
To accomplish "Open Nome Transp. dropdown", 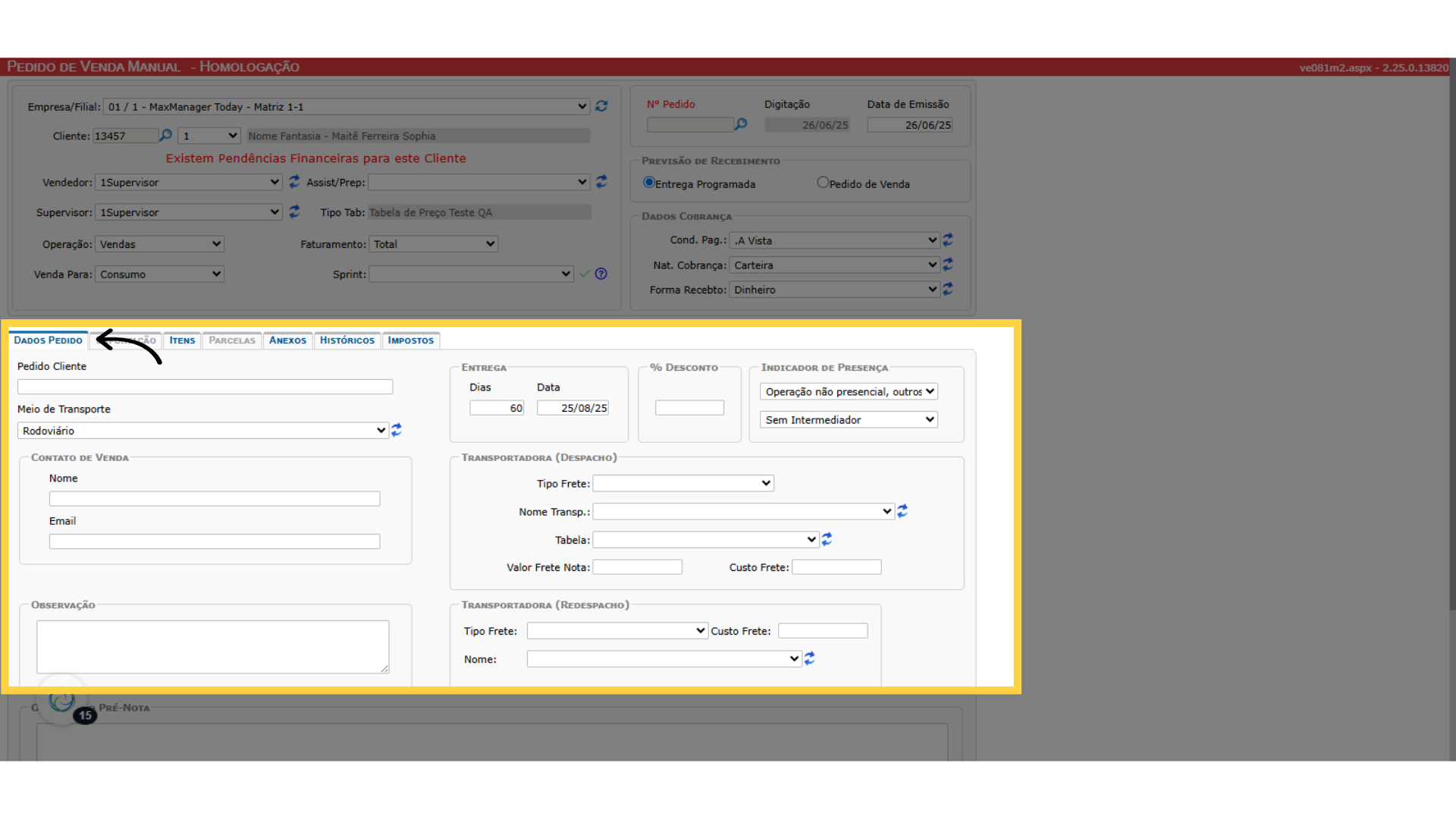I will pyautogui.click(x=743, y=511).
